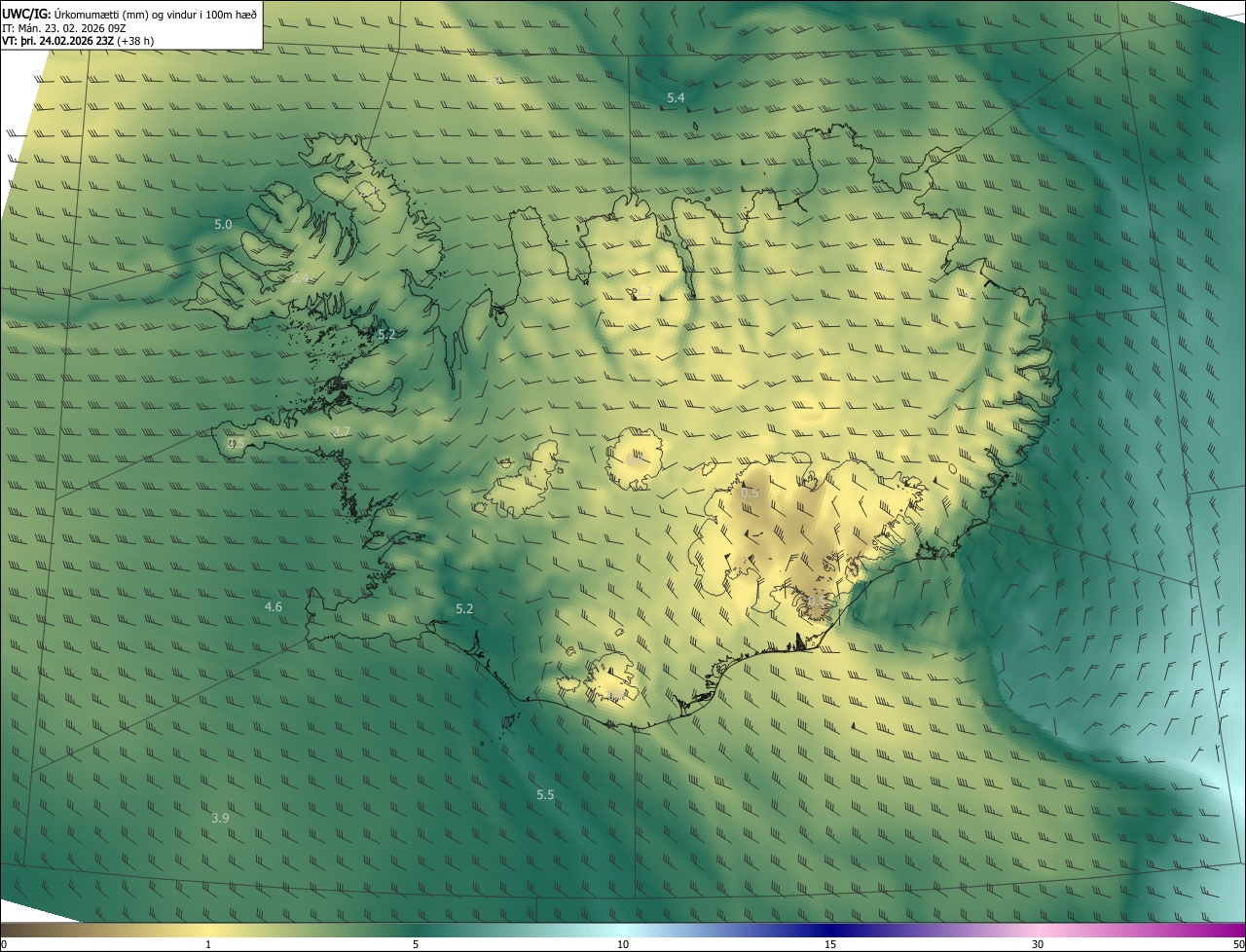The height and width of the screenshot is (952, 1246).
Task: Click the 5.2 value near the southwest coast
Action: click(x=464, y=609)
